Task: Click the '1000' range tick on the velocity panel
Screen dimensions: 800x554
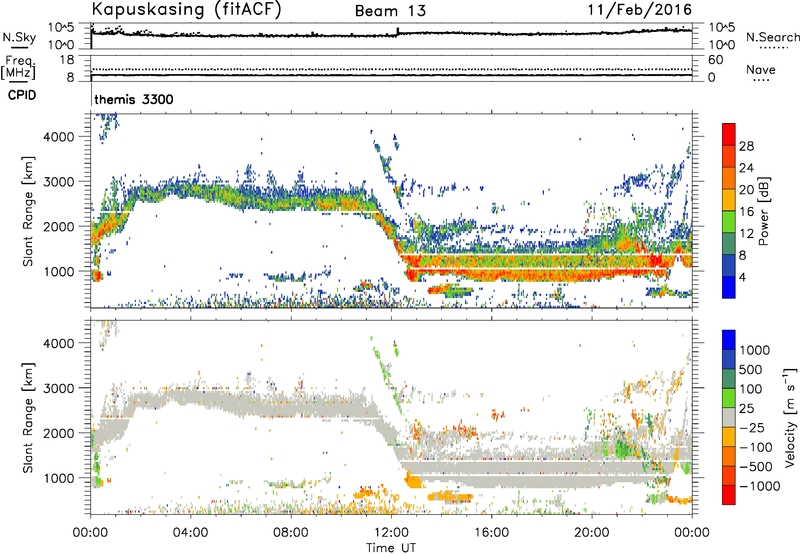Action: [58, 478]
